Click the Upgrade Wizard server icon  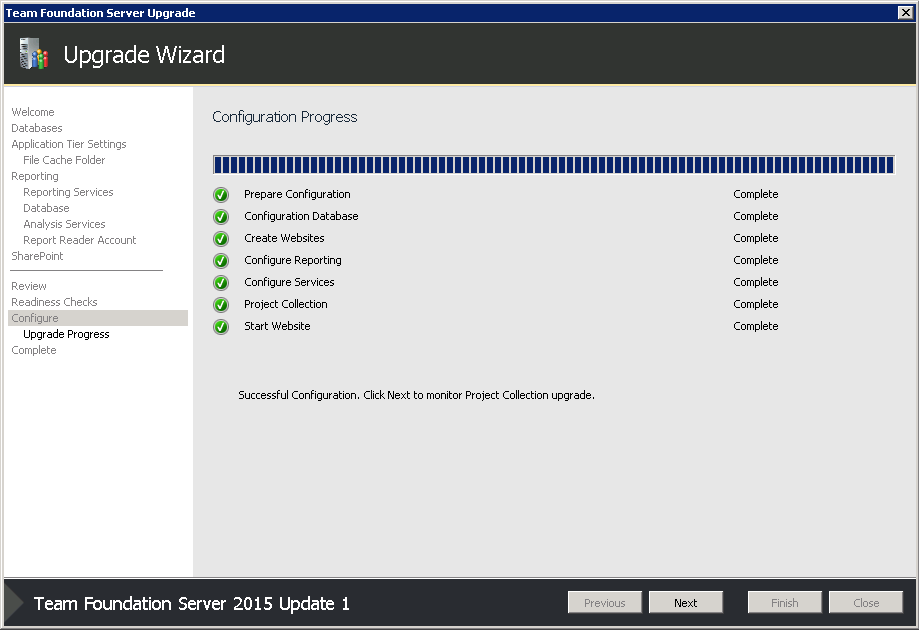pos(33,53)
